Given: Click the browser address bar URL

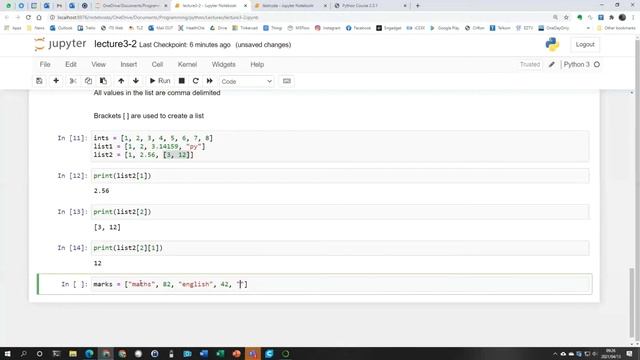Looking at the screenshot, I should pos(158,18).
